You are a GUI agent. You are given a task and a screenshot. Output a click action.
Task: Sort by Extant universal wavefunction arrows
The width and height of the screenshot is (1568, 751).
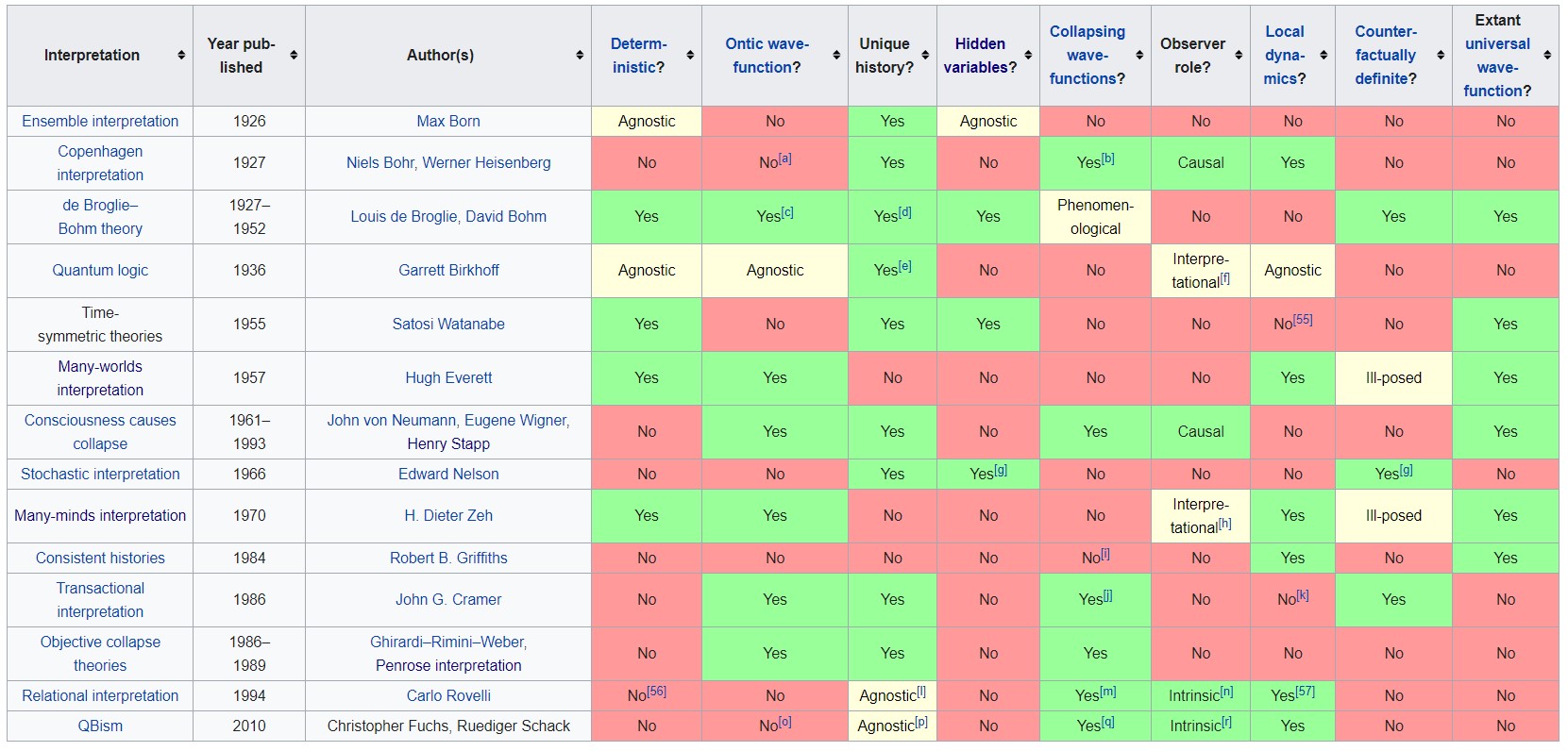click(x=1547, y=56)
